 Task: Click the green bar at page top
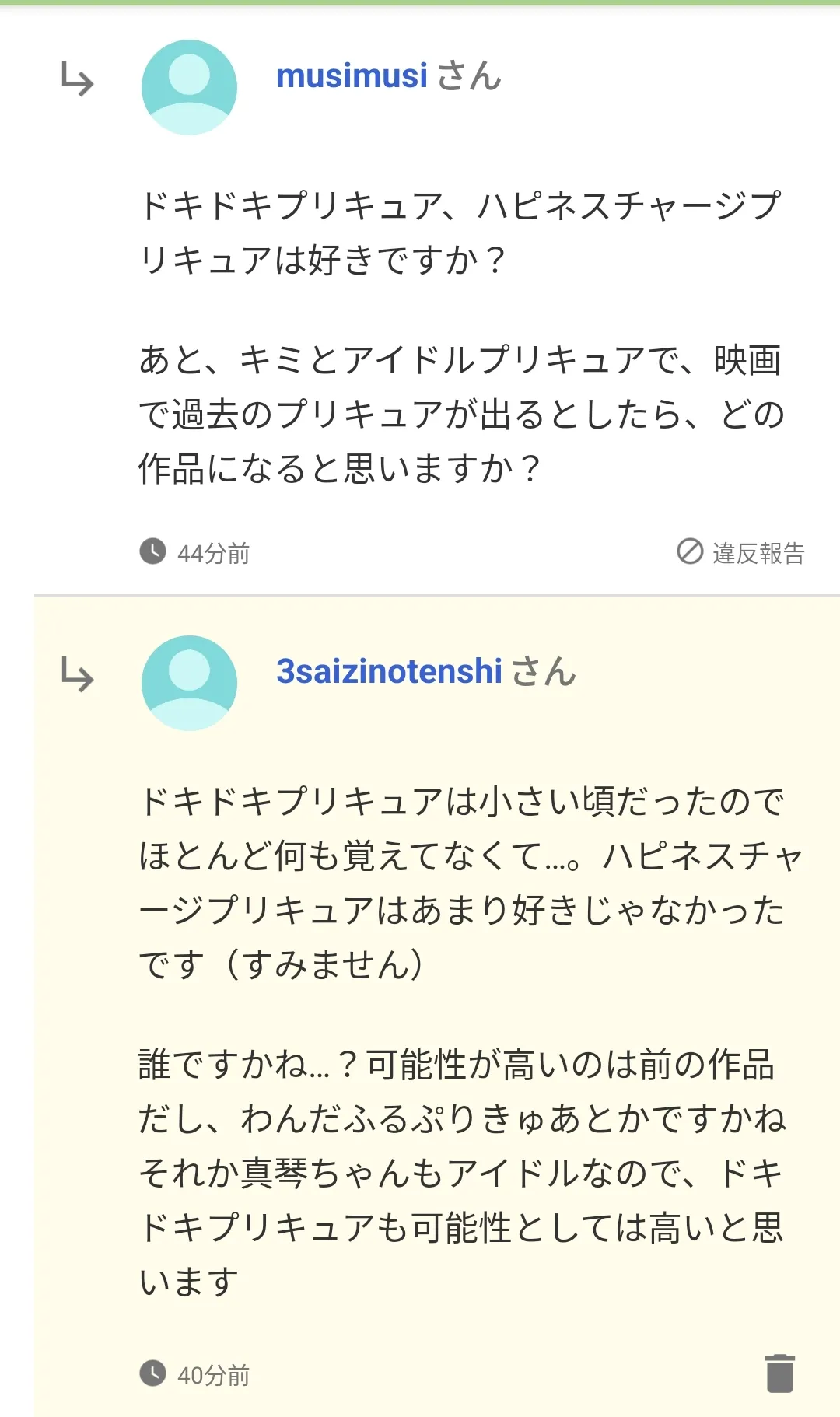point(420,2)
